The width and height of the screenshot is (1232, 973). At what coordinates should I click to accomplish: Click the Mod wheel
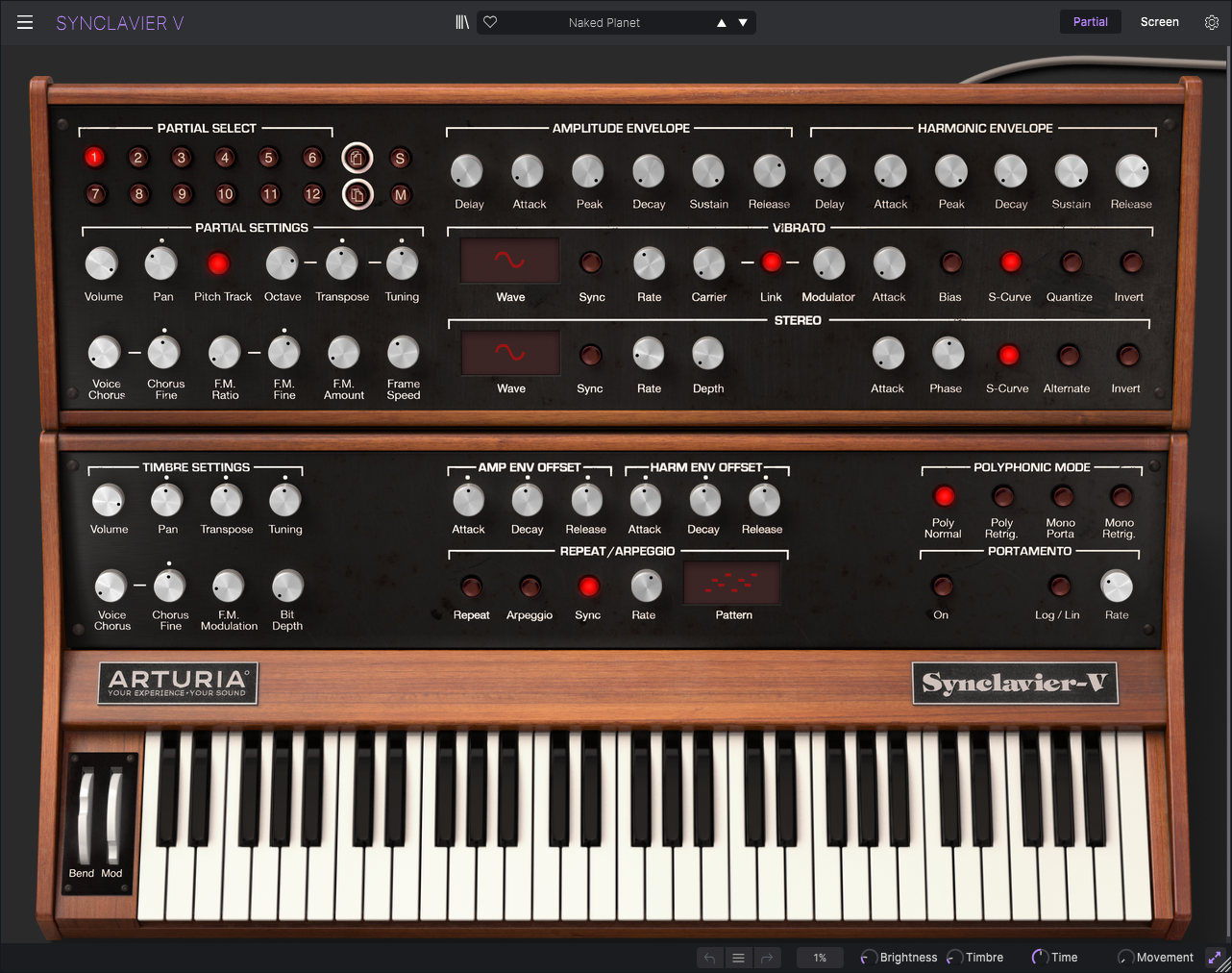[x=114, y=817]
